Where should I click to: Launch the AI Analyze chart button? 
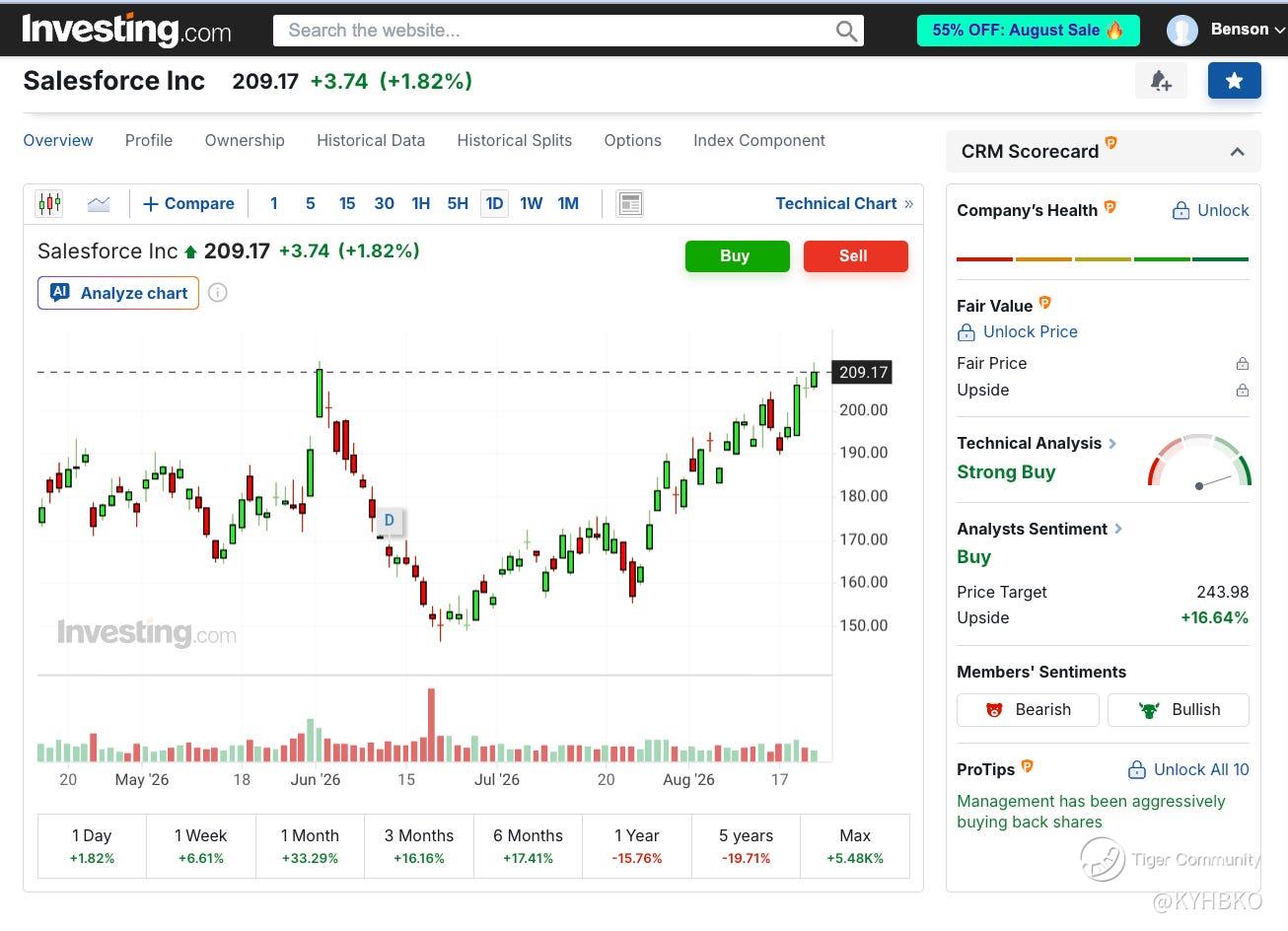[x=118, y=293]
